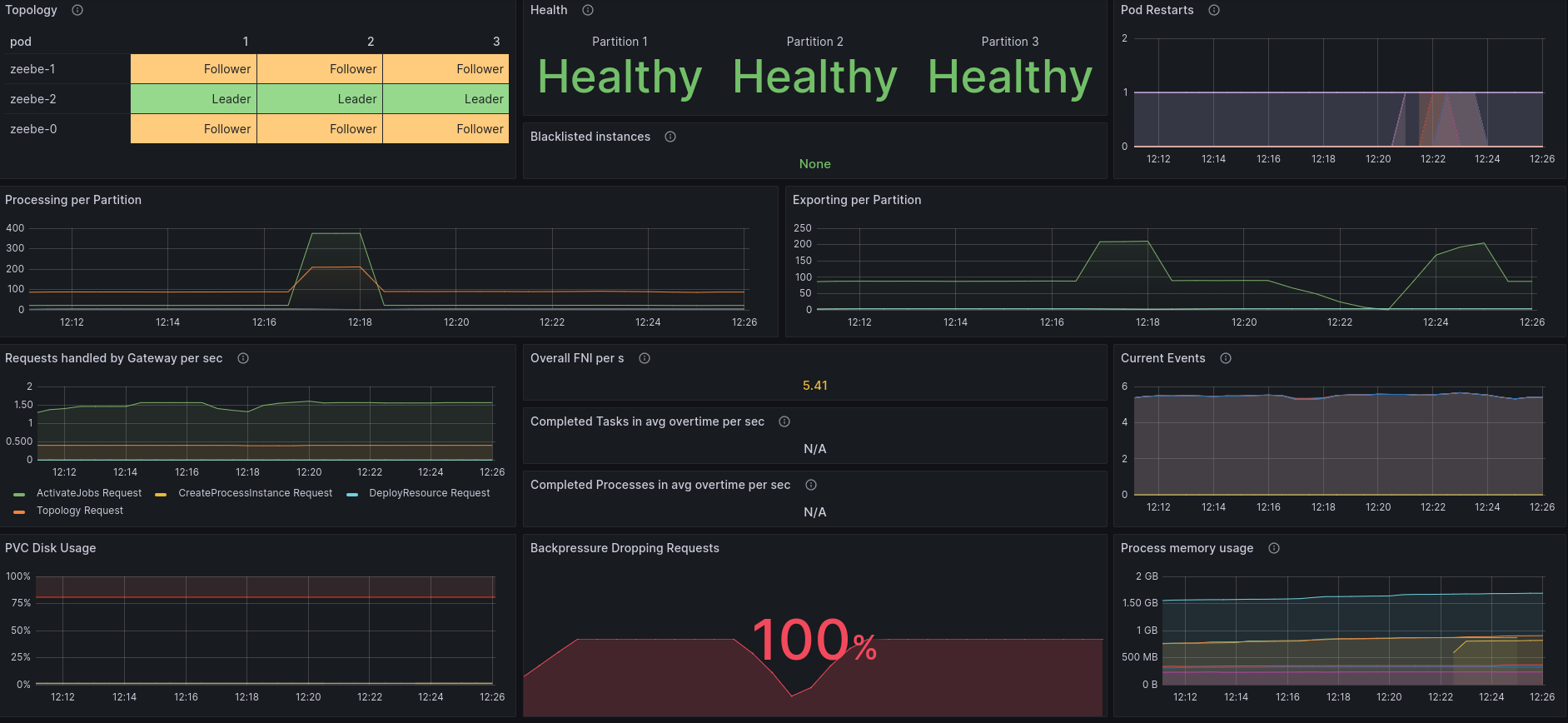The image size is (1568, 723).
Task: Open info icon beside Current Events
Action: (x=1226, y=358)
